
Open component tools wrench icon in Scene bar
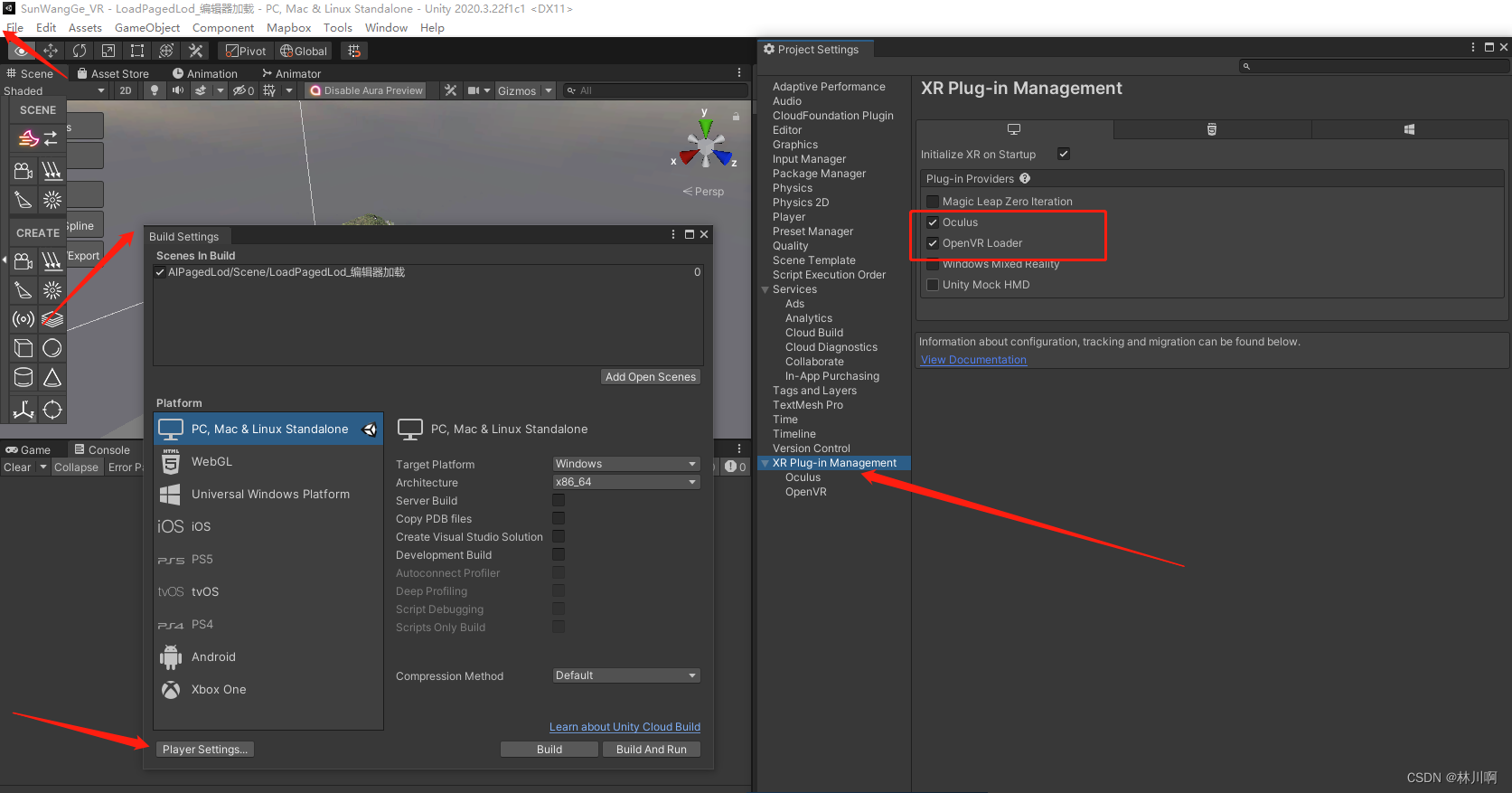pos(450,90)
